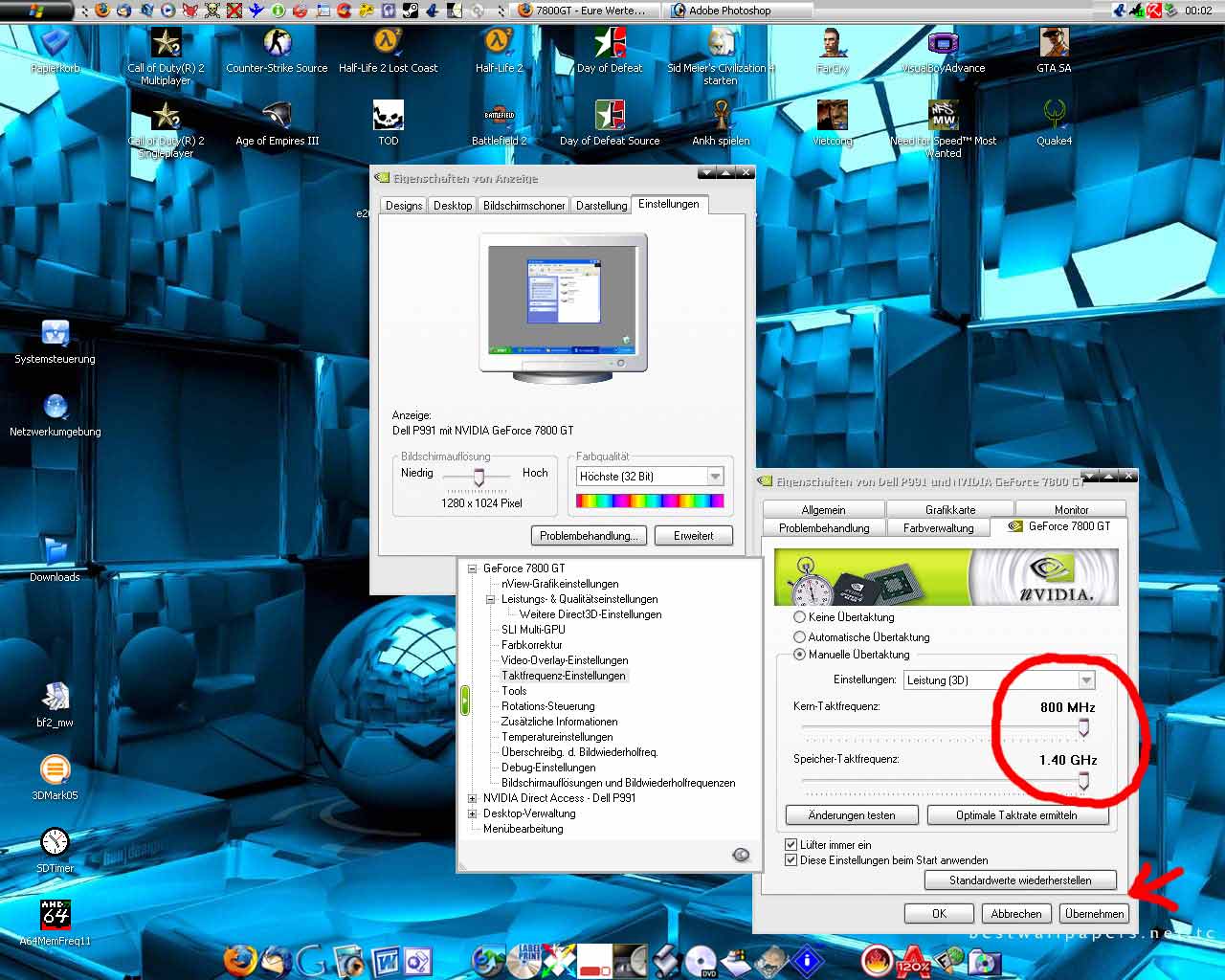Select the A64MemFreq11 desktop icon
The width and height of the screenshot is (1225, 980).
tap(55, 916)
